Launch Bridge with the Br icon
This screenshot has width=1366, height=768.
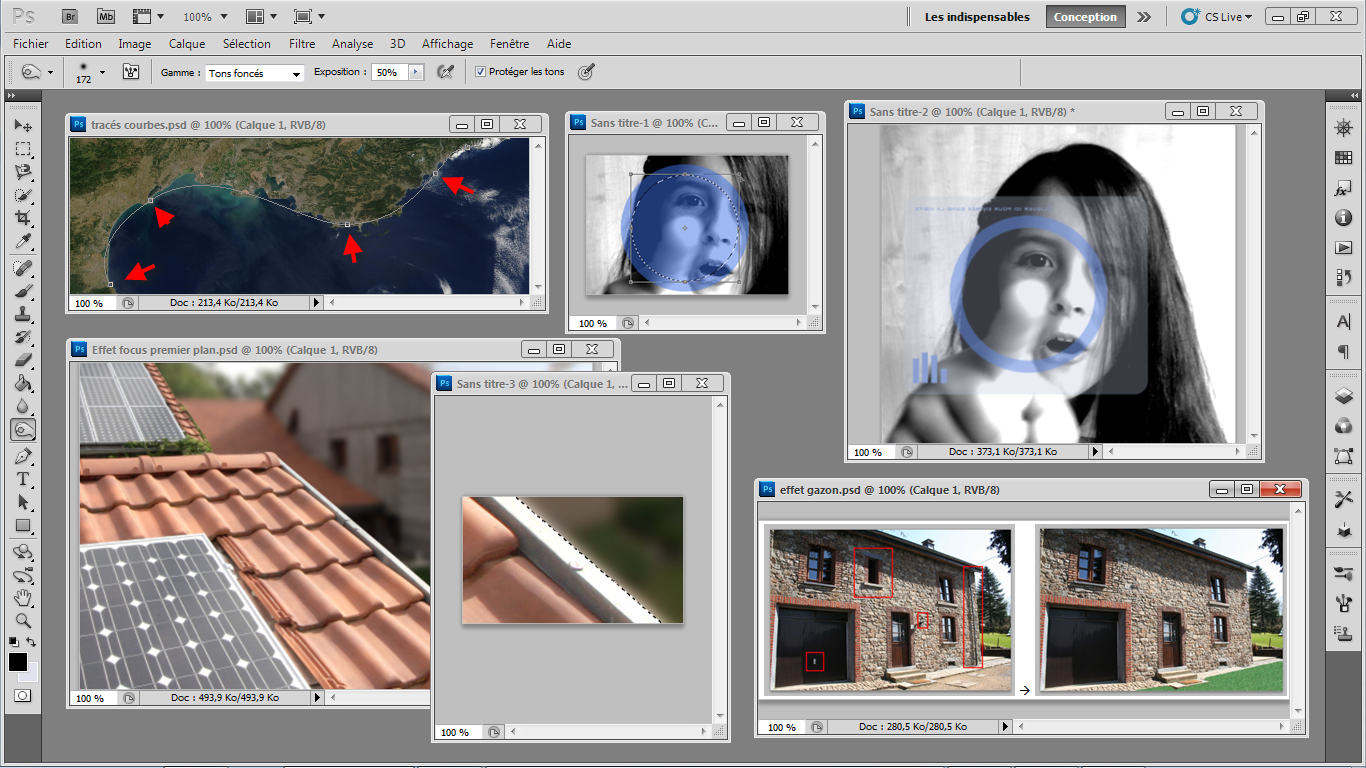pos(70,16)
